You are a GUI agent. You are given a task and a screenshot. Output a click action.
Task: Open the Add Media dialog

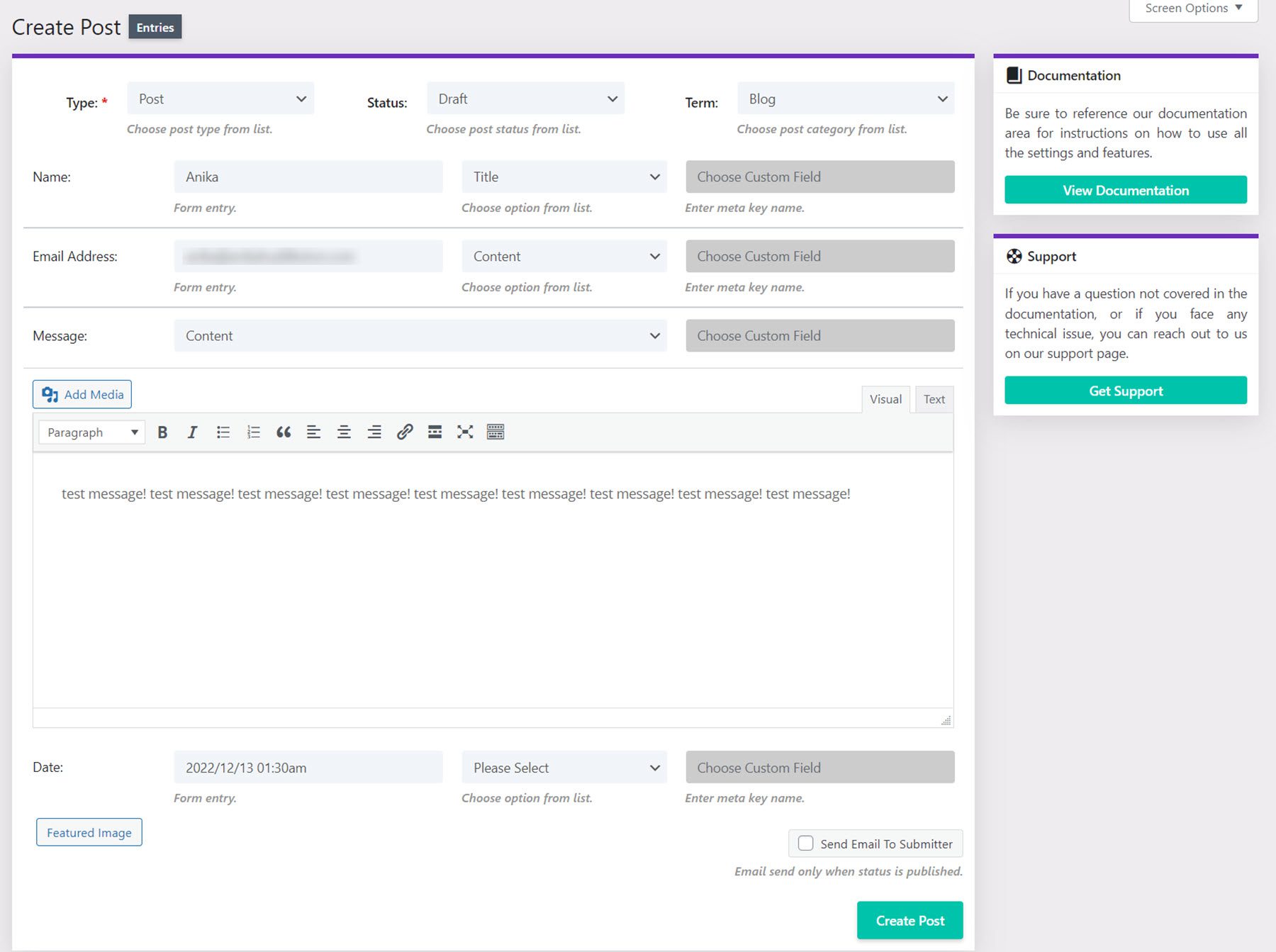coord(82,394)
